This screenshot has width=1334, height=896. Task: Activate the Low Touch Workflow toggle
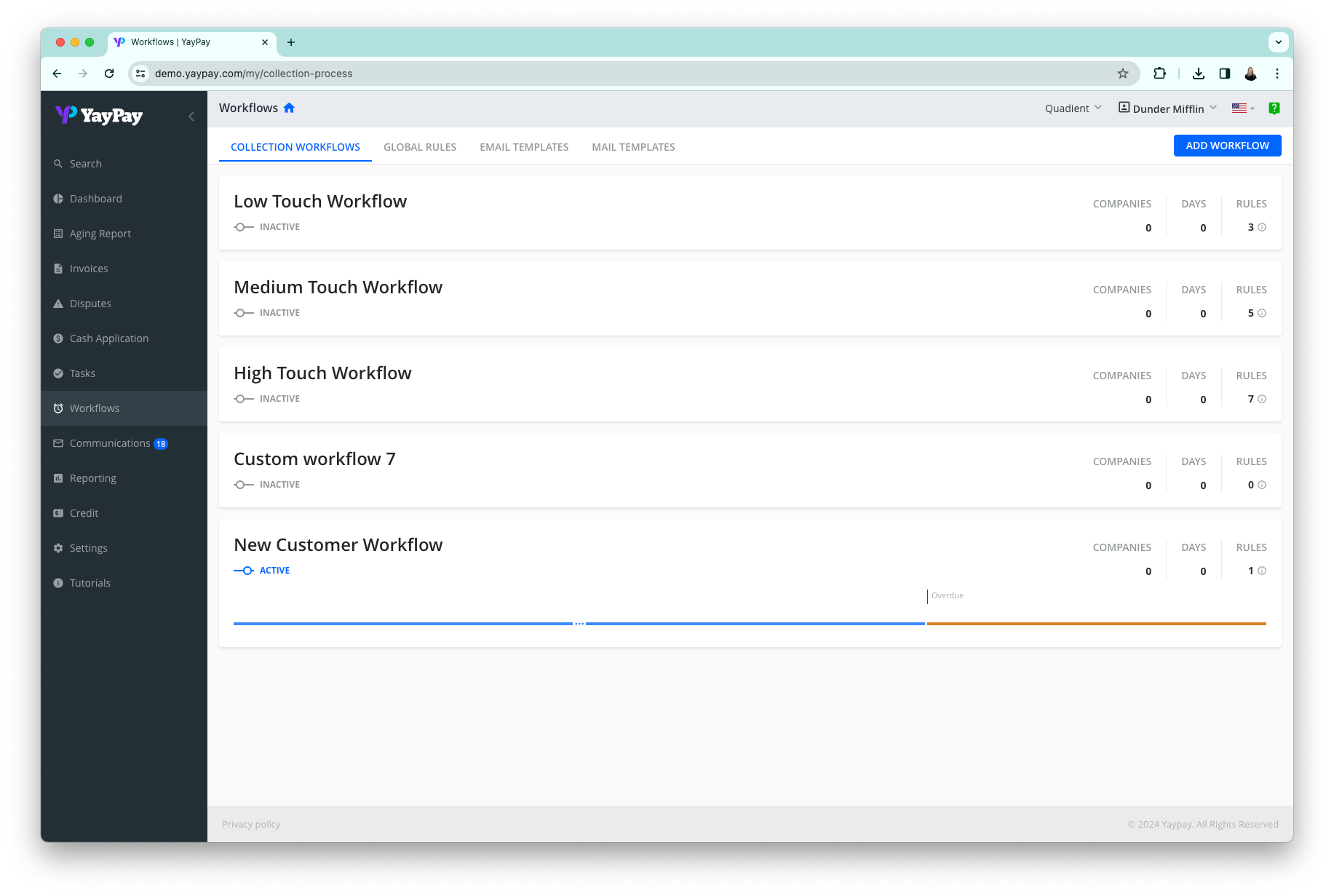242,226
